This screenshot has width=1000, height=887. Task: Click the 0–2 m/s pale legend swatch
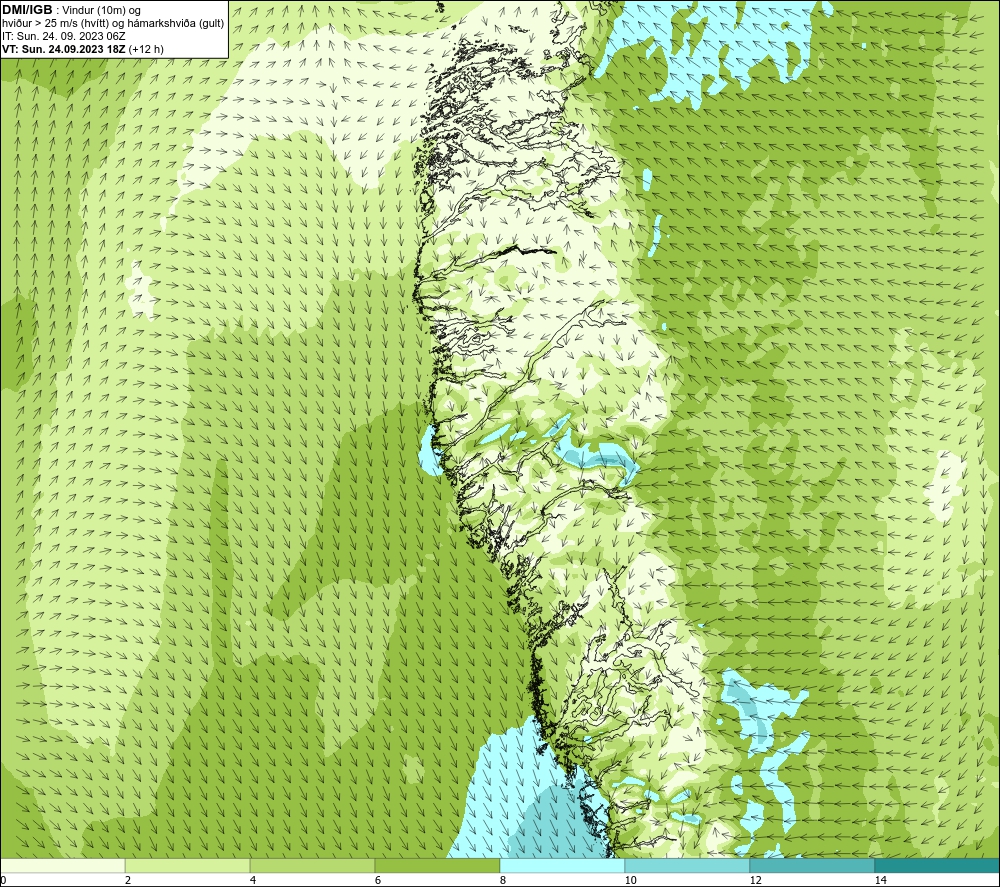[62, 866]
